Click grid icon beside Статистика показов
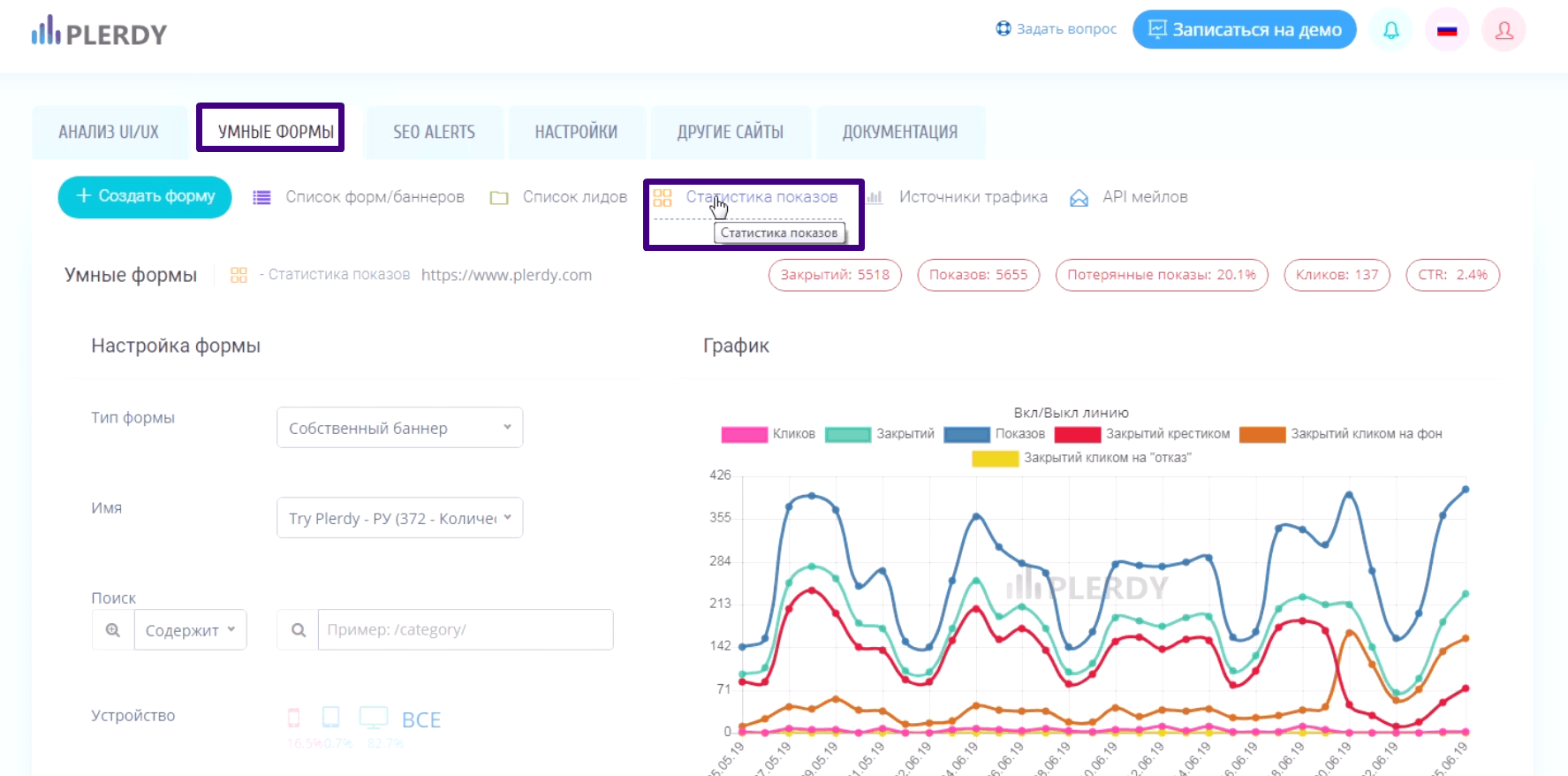 (x=663, y=197)
